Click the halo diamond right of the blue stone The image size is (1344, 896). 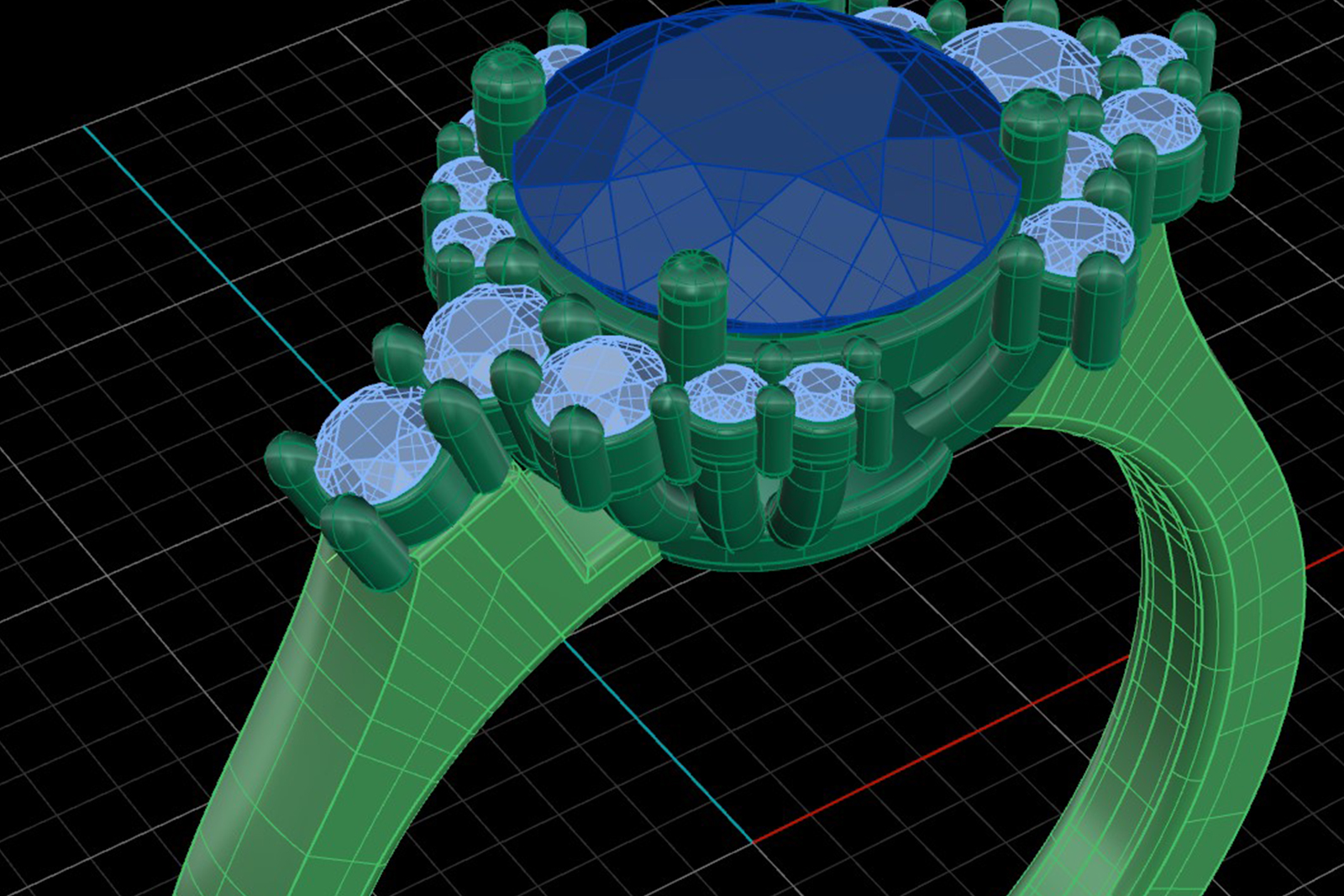pos(1079,235)
